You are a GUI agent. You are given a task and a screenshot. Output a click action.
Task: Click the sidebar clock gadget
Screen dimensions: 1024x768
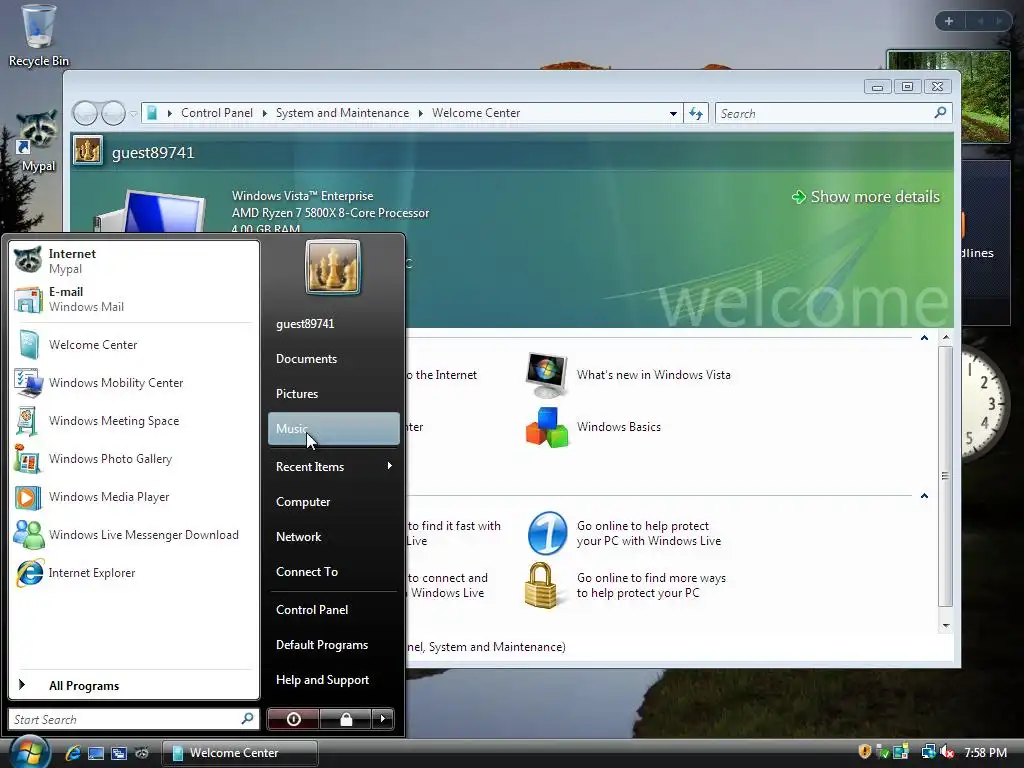coord(985,403)
